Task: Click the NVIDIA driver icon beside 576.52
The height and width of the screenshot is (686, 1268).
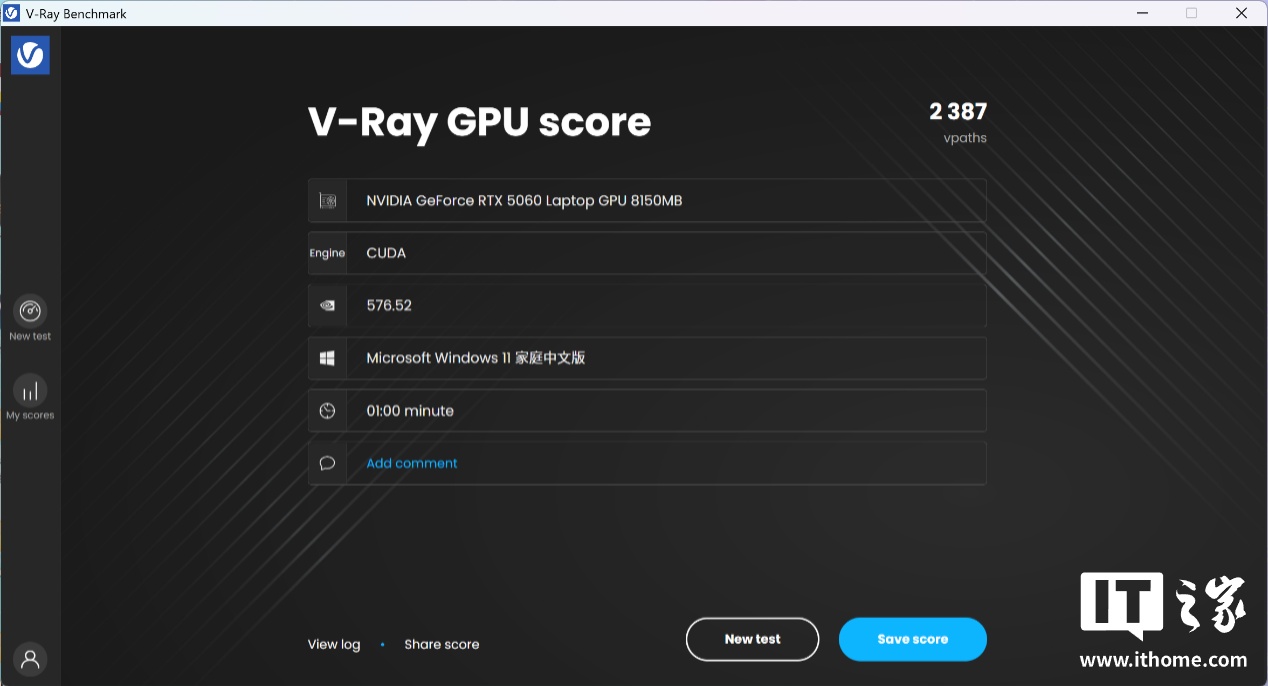Action: click(327, 306)
